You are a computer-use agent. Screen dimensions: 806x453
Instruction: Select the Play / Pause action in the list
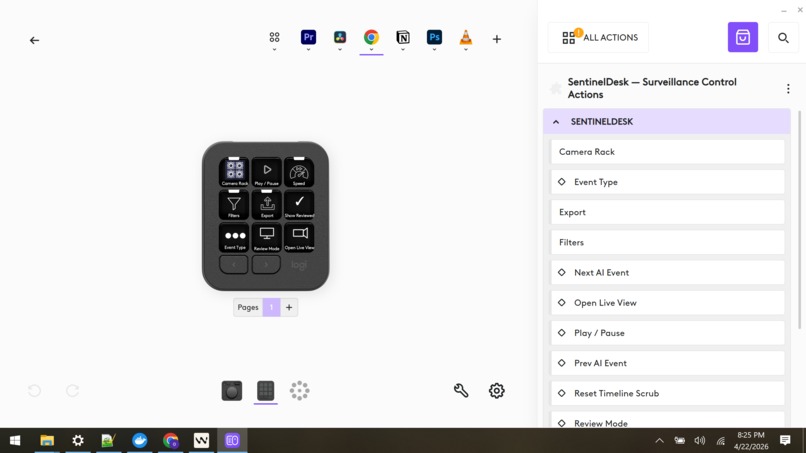coord(668,333)
